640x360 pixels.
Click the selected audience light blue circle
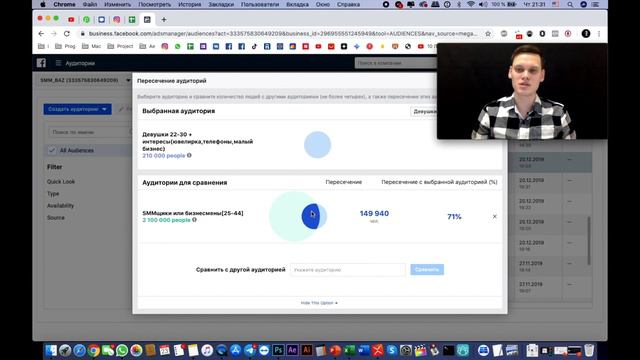(317, 144)
